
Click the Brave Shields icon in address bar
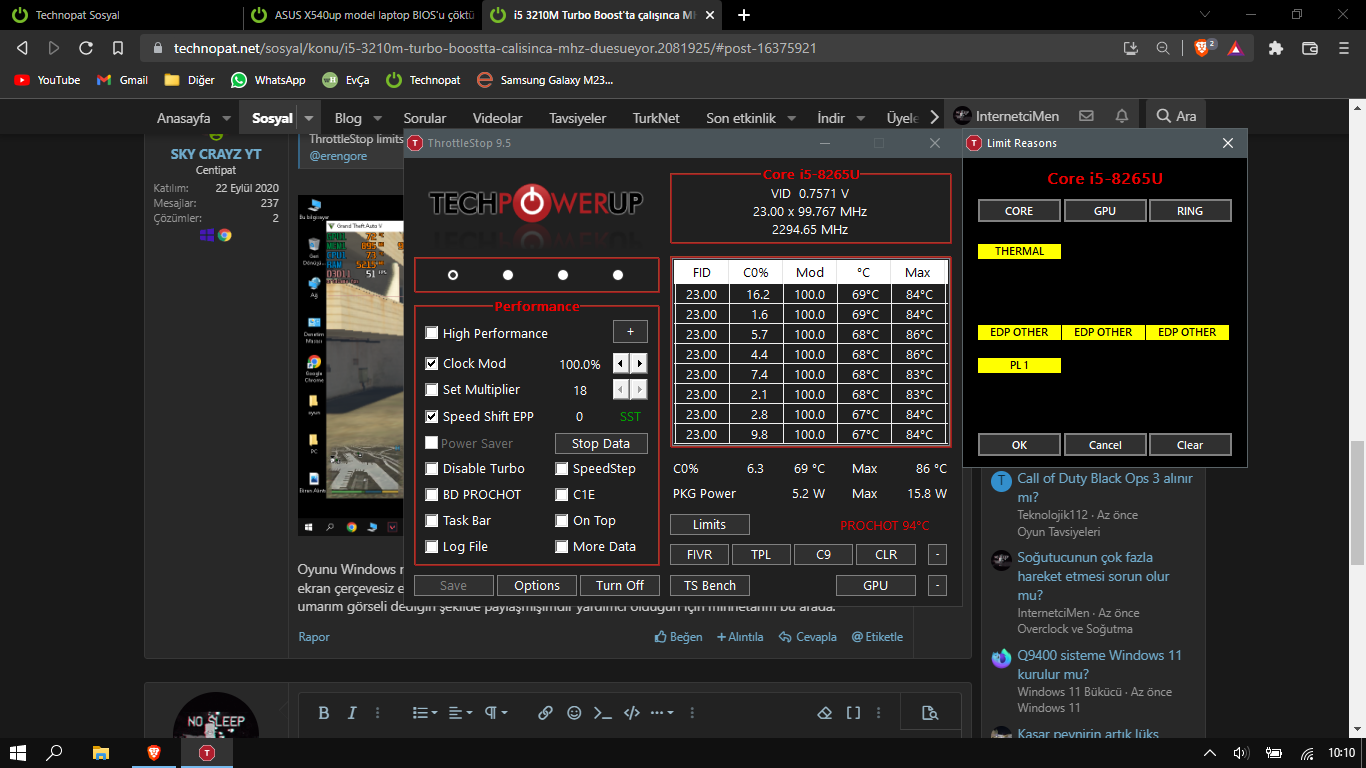coord(1203,48)
